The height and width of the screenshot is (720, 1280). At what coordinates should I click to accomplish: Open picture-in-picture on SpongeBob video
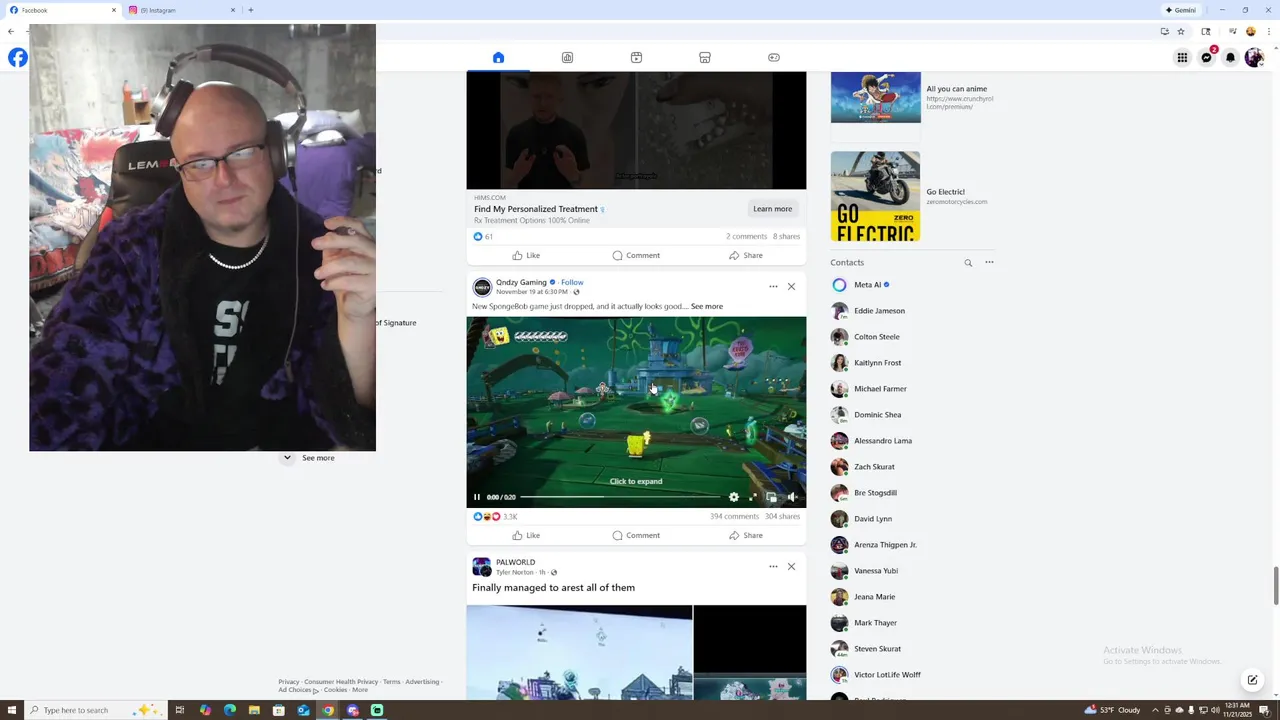(771, 497)
